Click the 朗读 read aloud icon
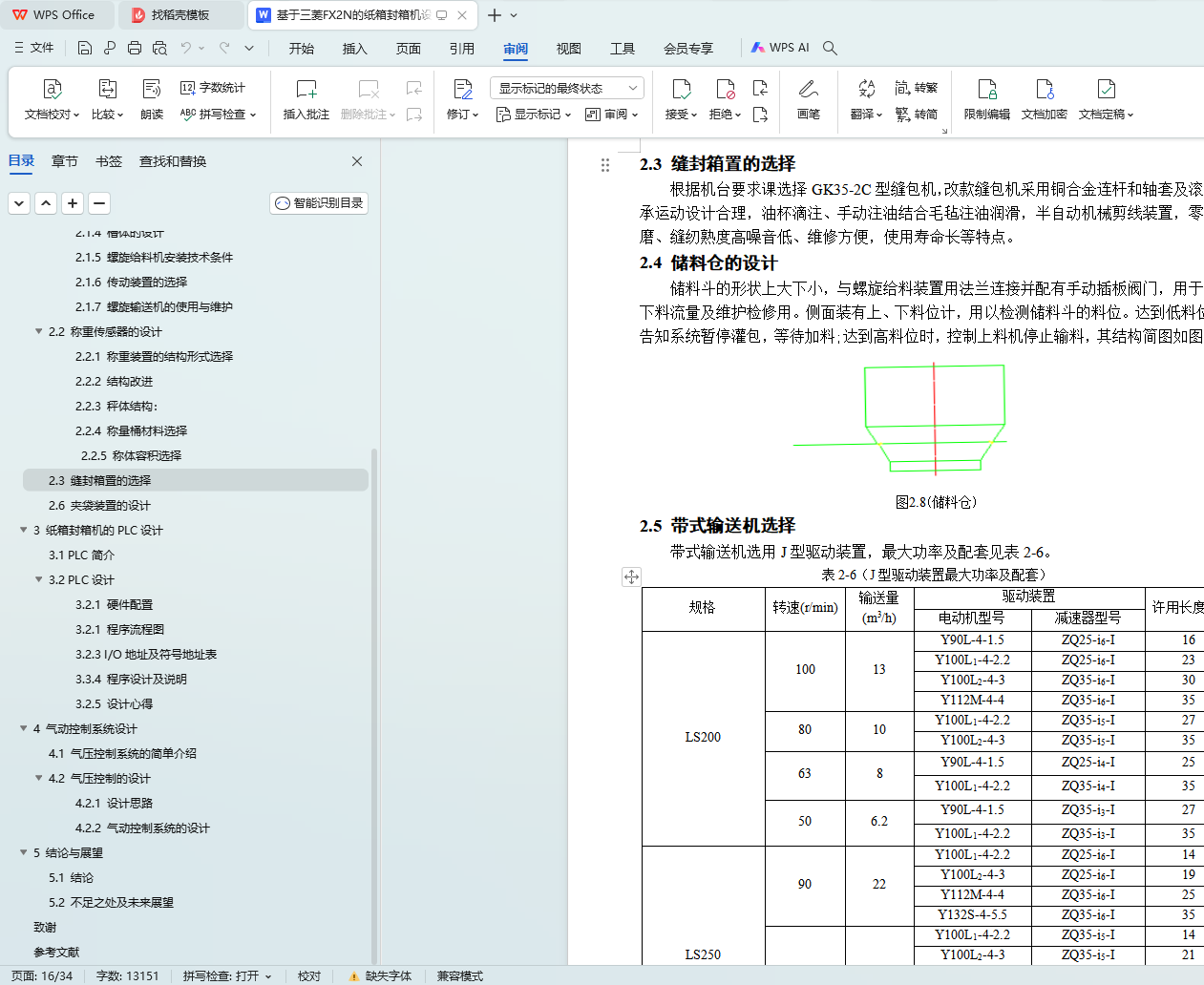 [152, 89]
